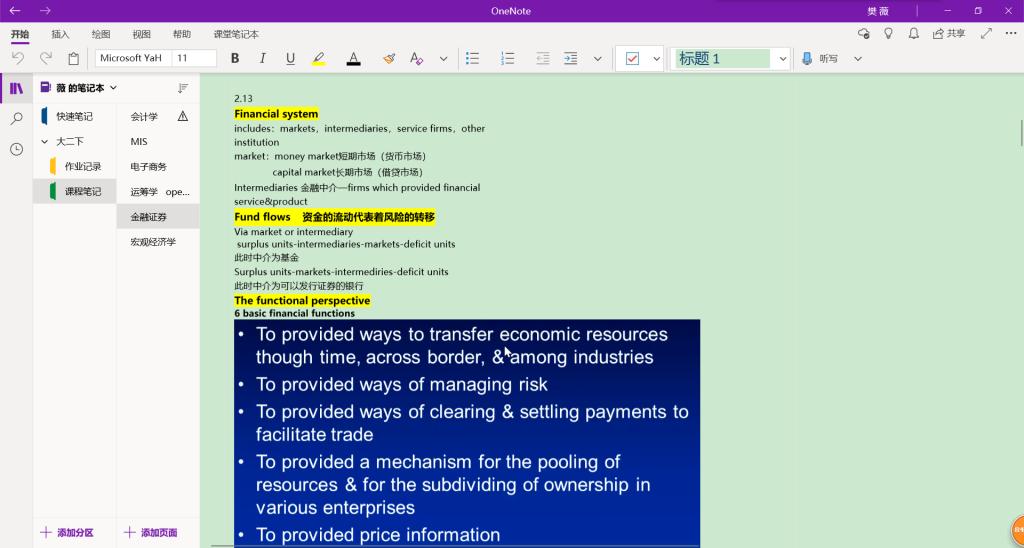Apply the yellow text highlight color

coord(319,59)
